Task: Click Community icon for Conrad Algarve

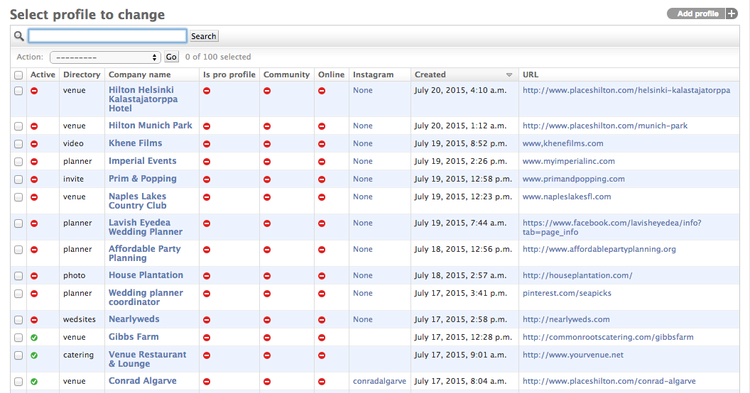Action: tap(267, 382)
